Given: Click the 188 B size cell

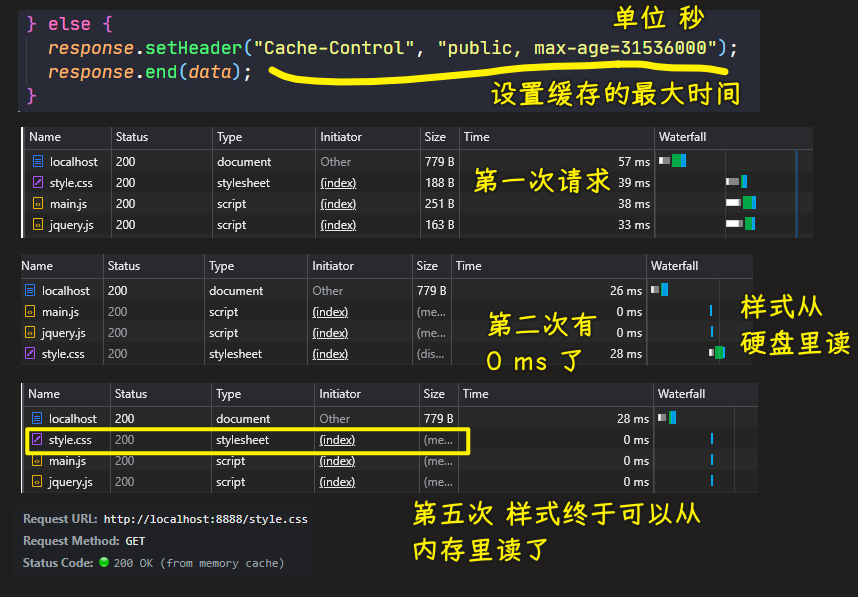Looking at the screenshot, I should [x=440, y=183].
